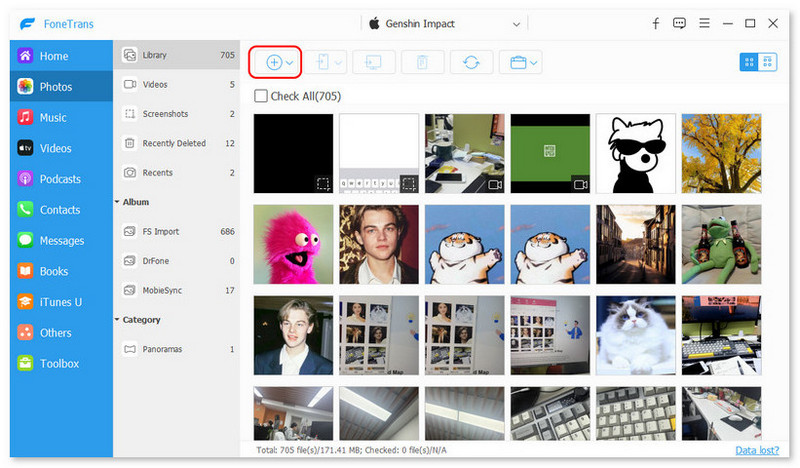Expand the Export to device dropdown arrow
Viewport: 800px width, 468px height.
pos(338,63)
